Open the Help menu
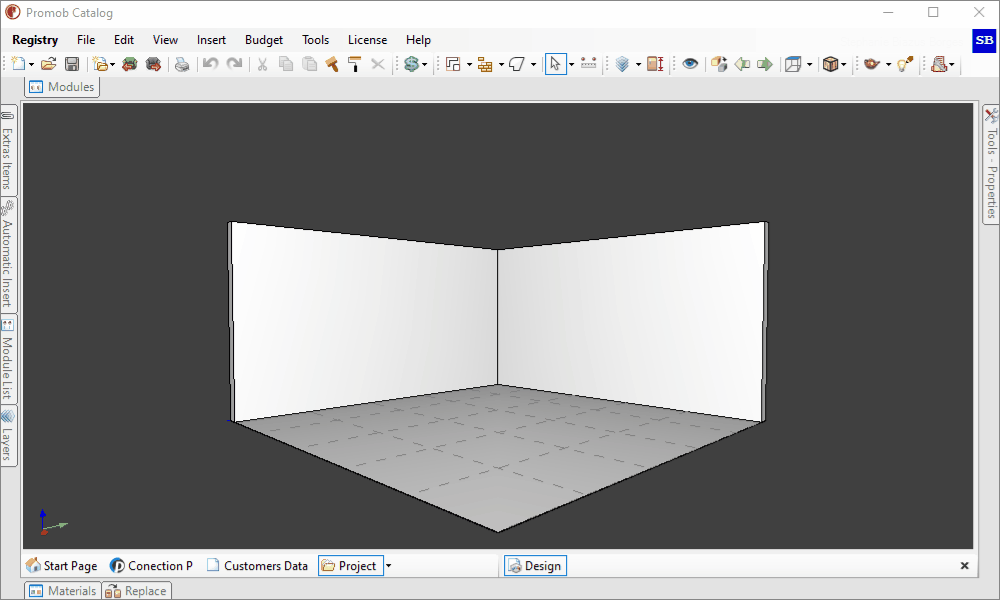The image size is (1000, 600). point(418,40)
